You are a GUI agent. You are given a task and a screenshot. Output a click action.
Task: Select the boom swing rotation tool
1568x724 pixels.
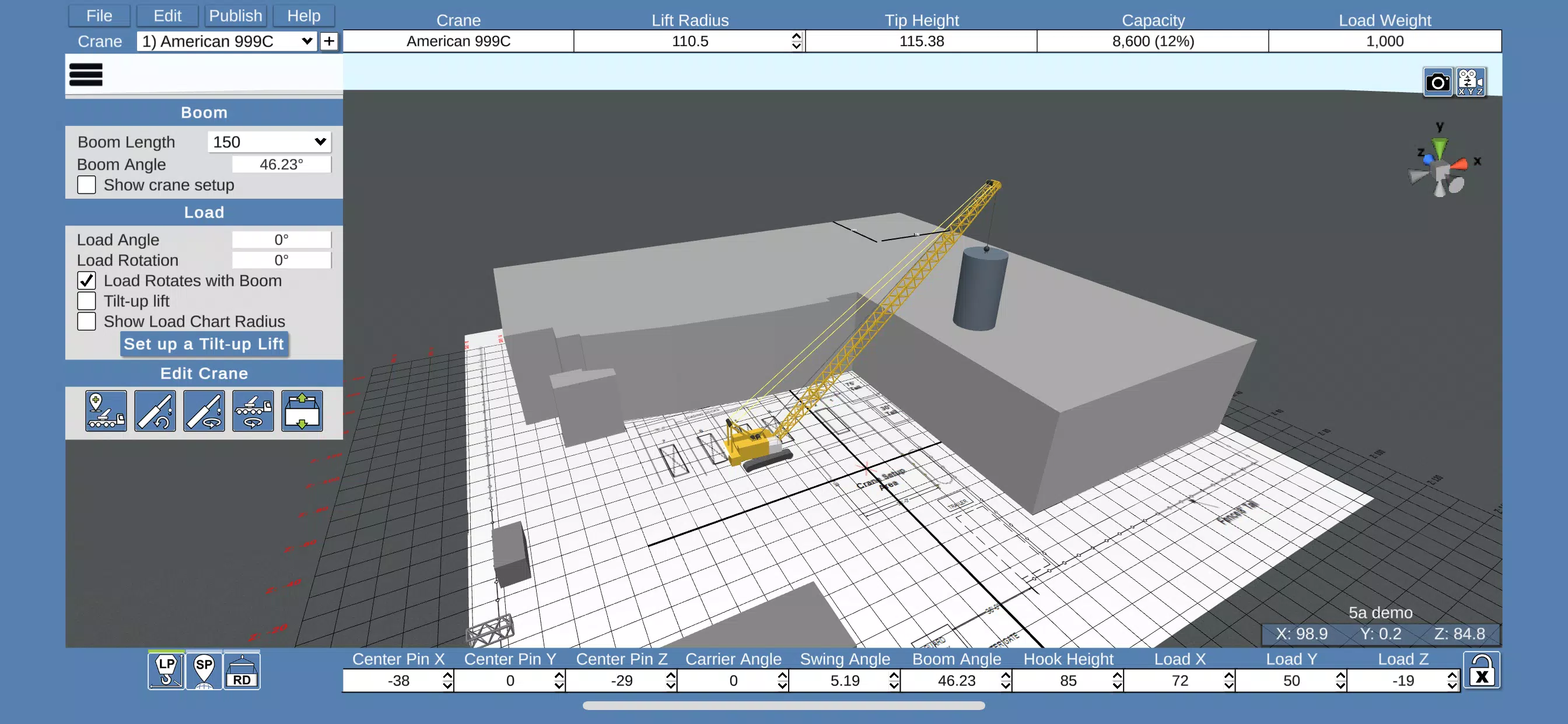tap(204, 410)
